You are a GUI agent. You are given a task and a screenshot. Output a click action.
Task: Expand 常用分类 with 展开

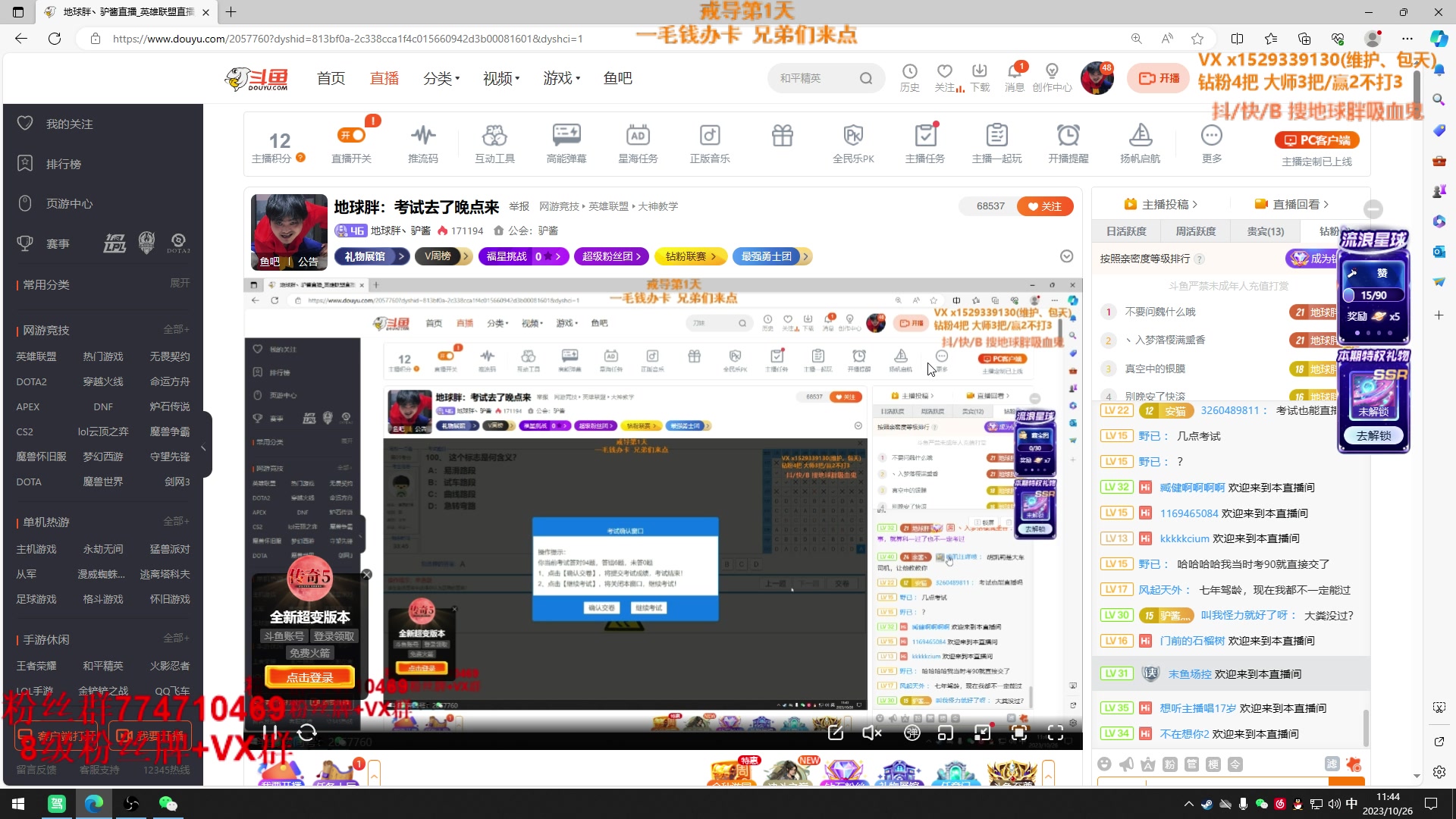click(180, 283)
